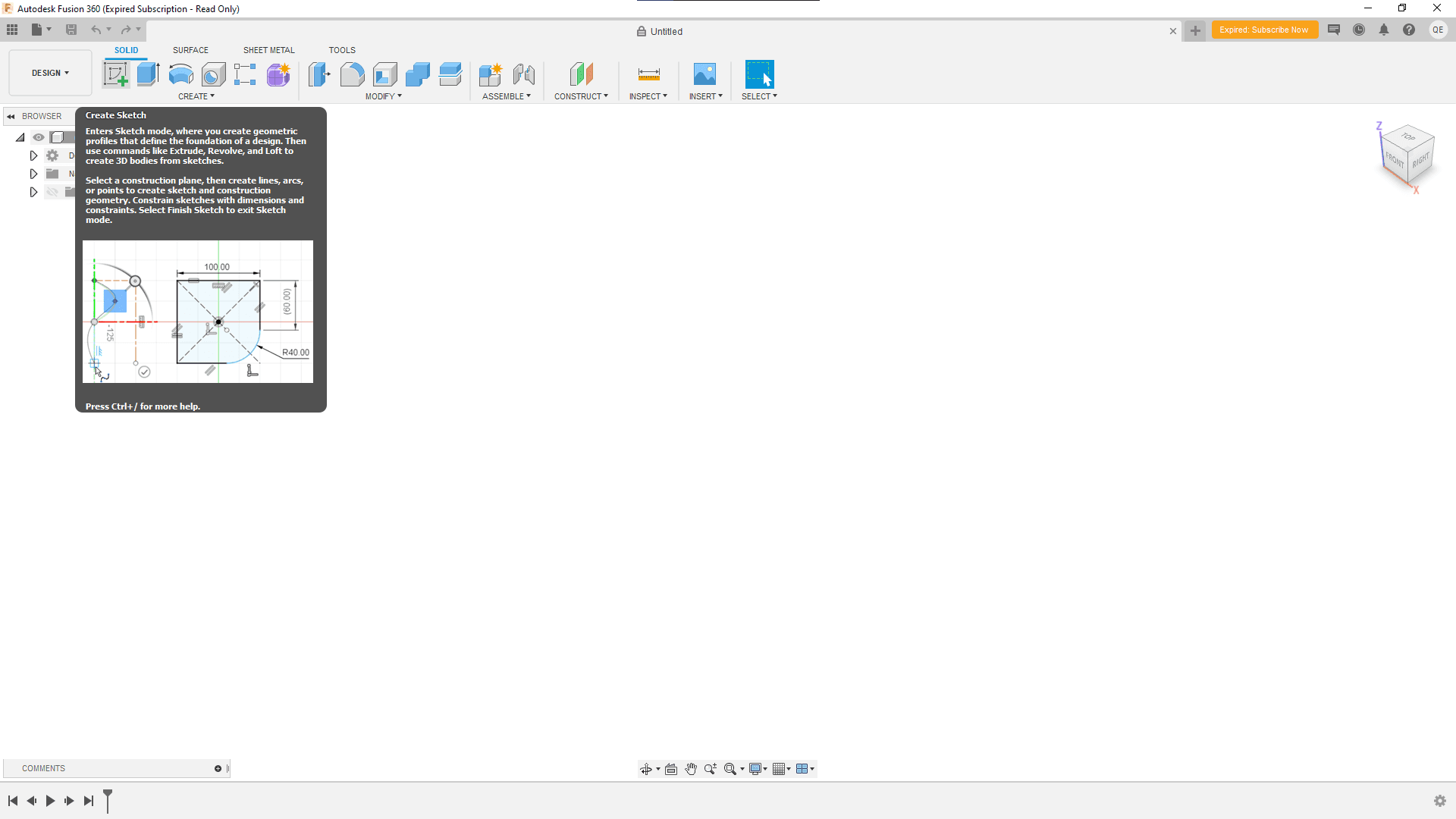Toggle visibility of the root component
The image size is (1456, 819).
click(x=38, y=137)
